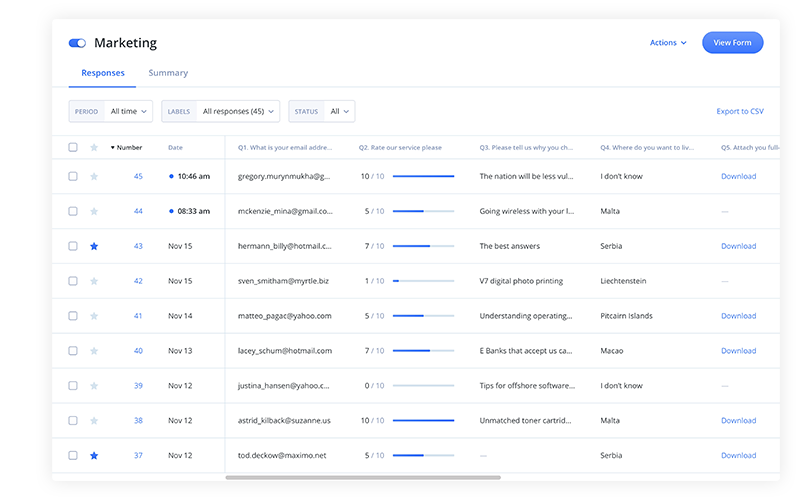Unstar response number 43

pyautogui.click(x=94, y=246)
